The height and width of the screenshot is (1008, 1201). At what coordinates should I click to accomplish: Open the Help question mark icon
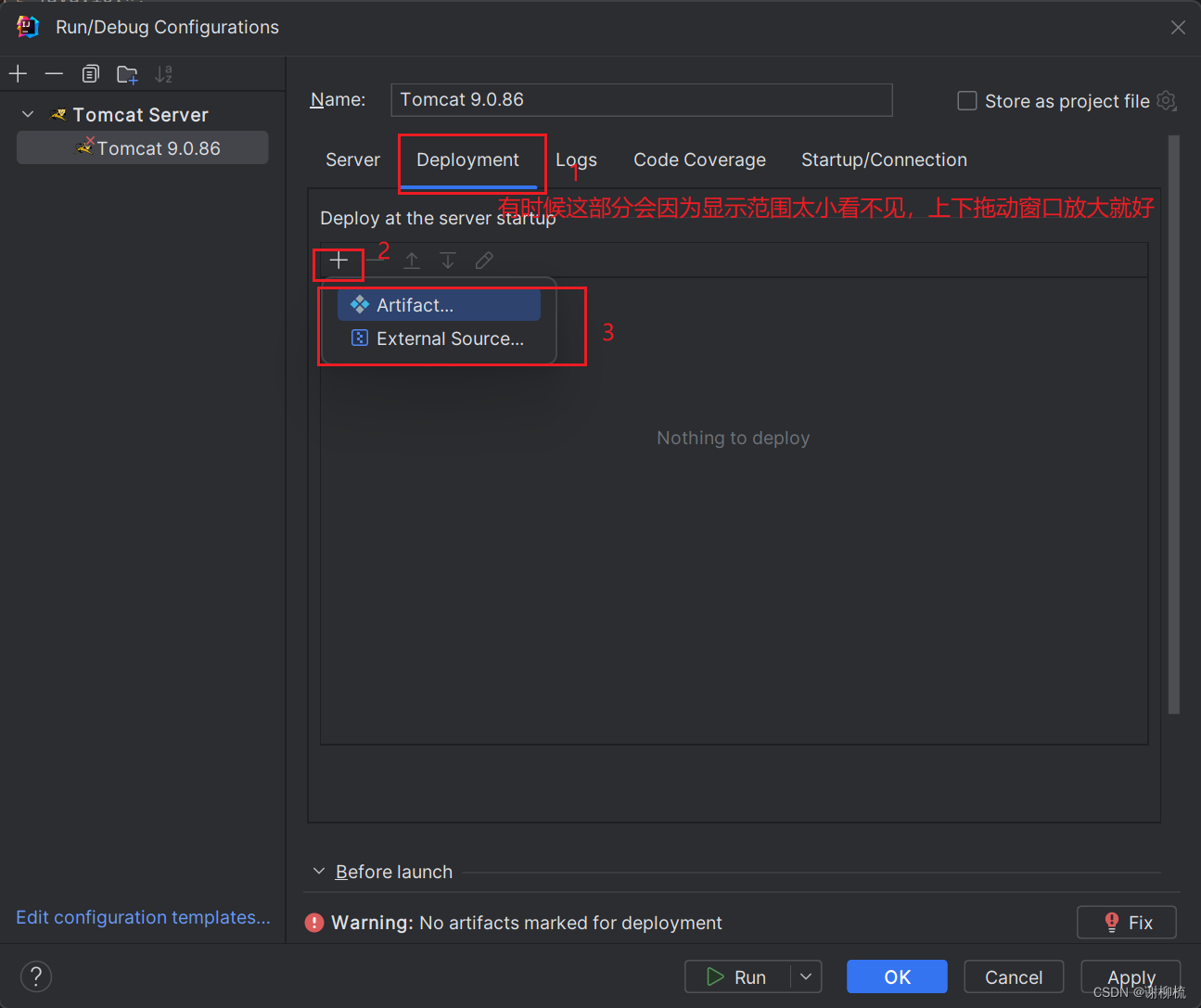[x=35, y=976]
